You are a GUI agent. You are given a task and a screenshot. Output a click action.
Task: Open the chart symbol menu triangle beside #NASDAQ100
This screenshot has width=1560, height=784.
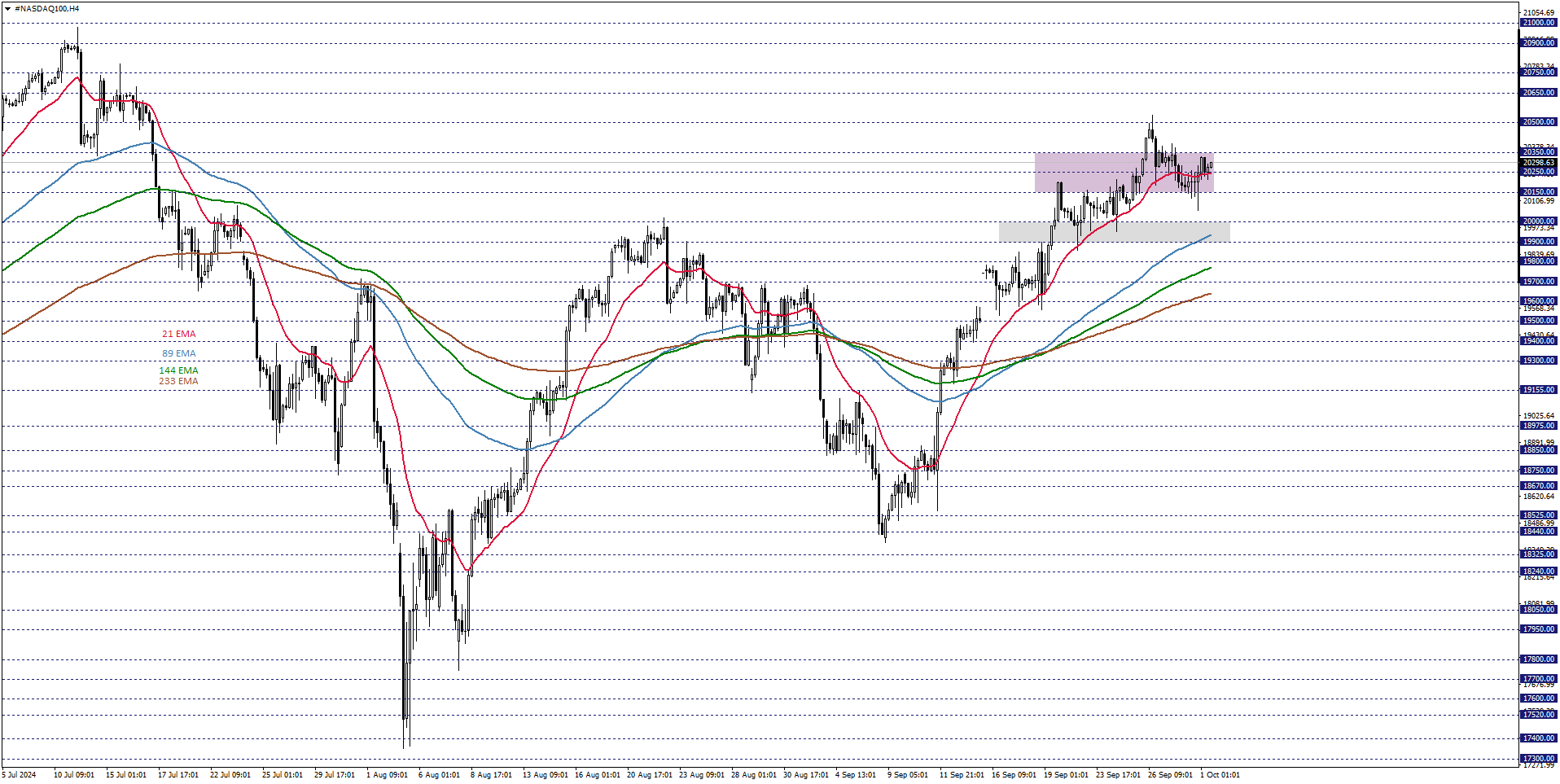tap(7, 9)
